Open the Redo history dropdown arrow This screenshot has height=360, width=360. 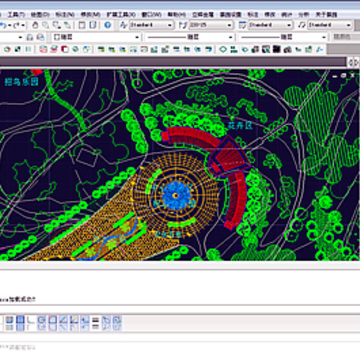tap(23, 25)
